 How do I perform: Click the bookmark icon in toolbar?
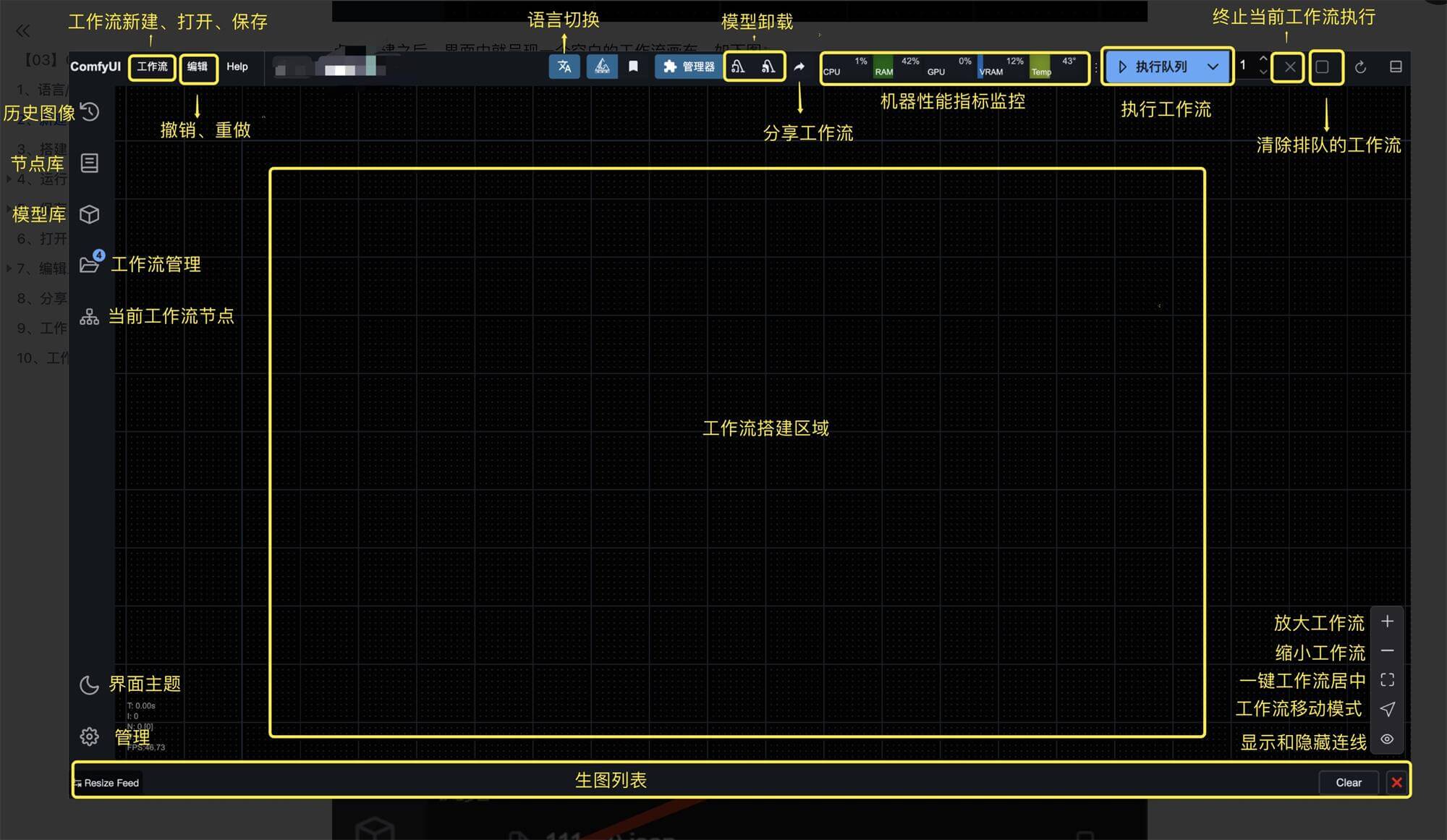click(633, 67)
